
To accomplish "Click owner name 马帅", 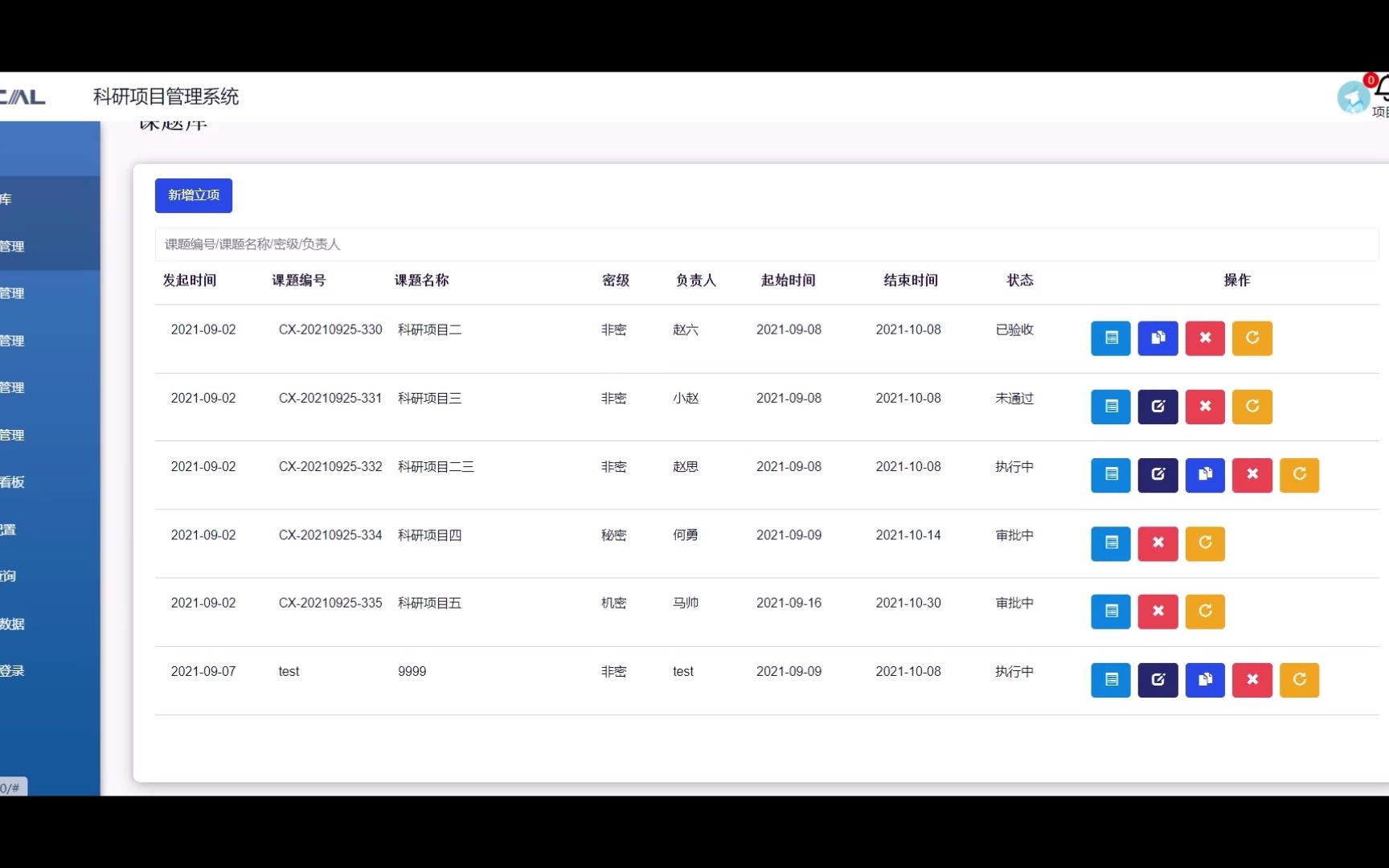I will pyautogui.click(x=686, y=603).
